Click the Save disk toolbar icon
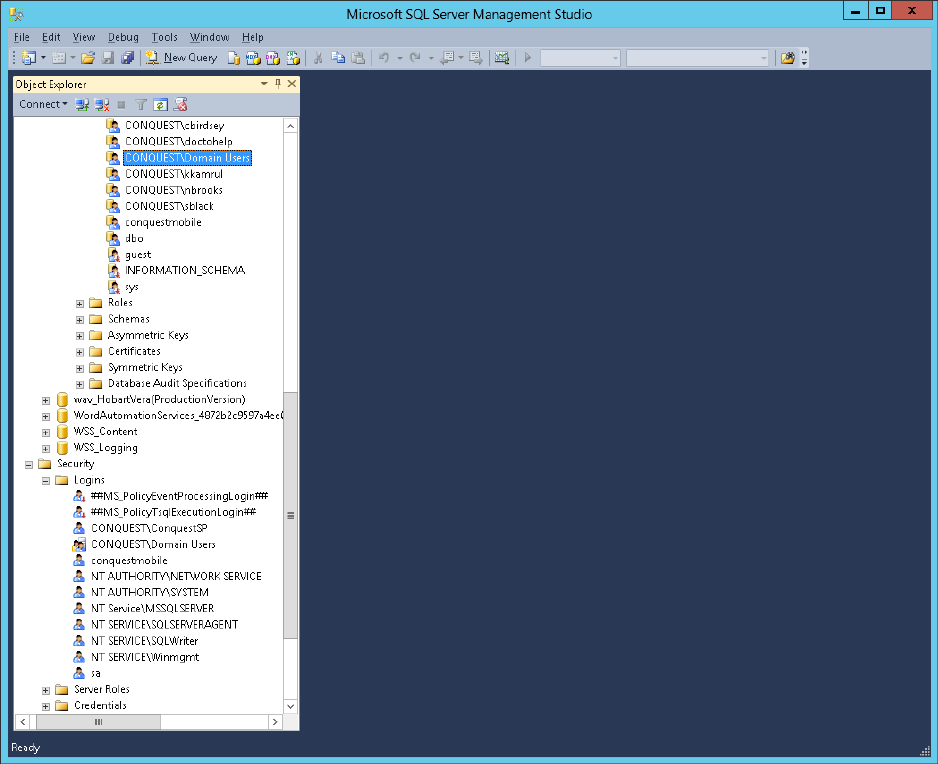Viewport: 938px width, 764px height. (108, 57)
